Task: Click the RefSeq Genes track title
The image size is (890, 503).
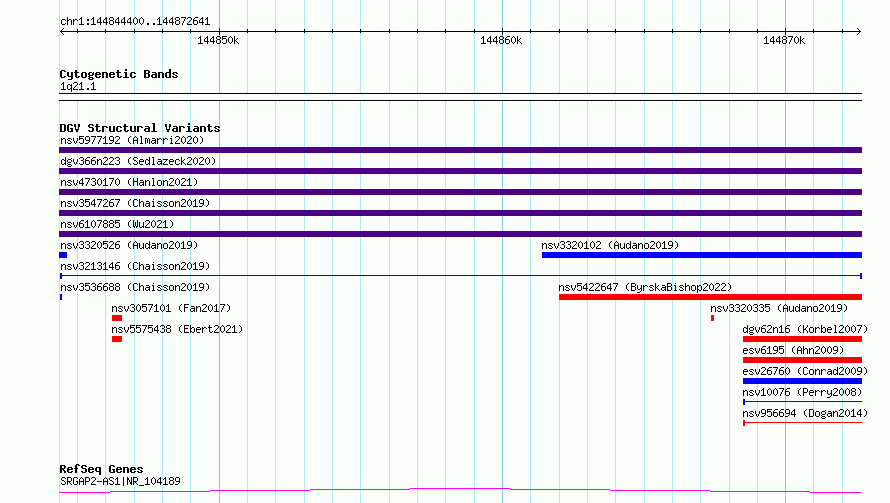Action: coord(101,469)
